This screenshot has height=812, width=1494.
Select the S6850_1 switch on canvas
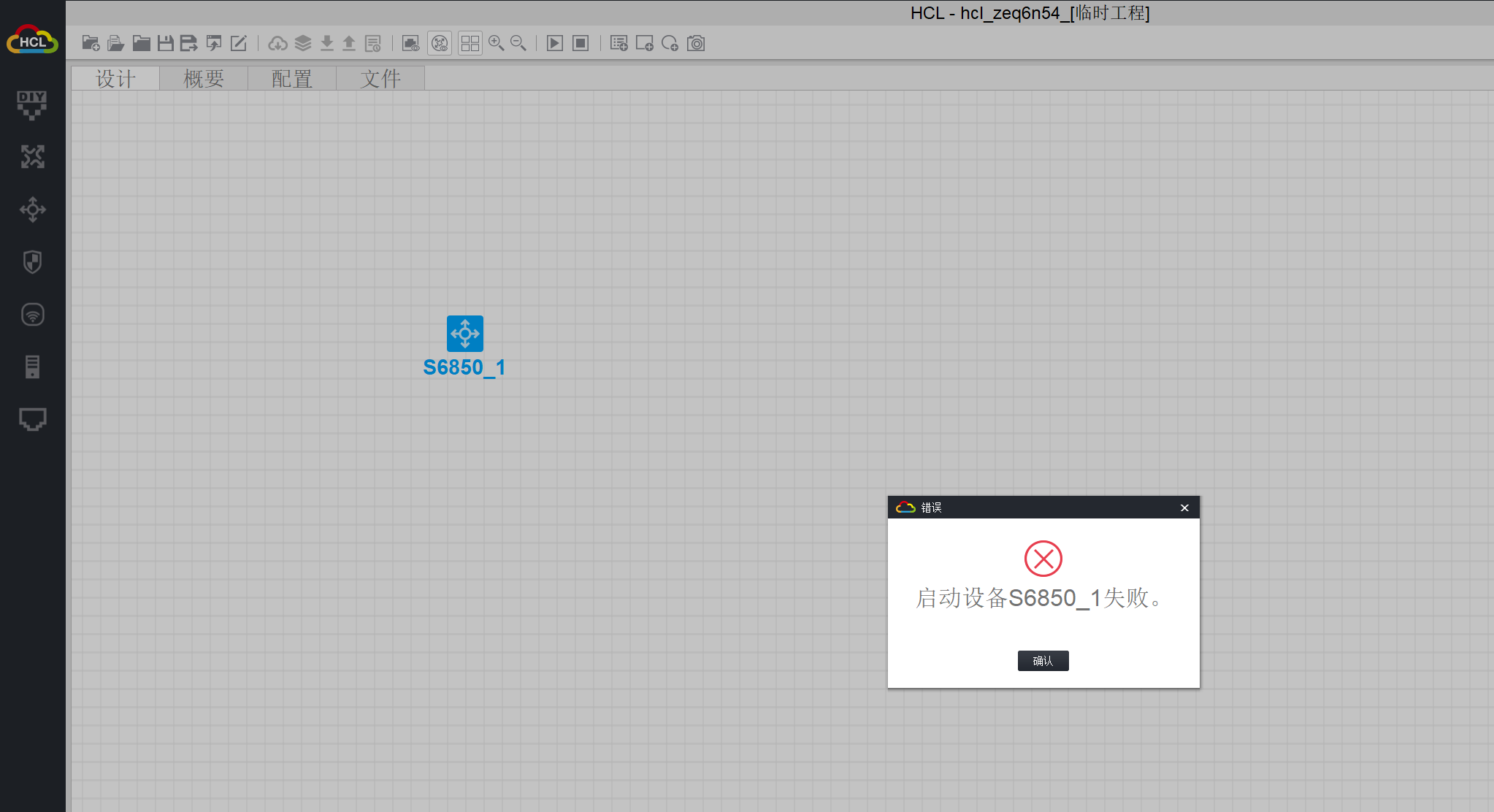tap(465, 334)
